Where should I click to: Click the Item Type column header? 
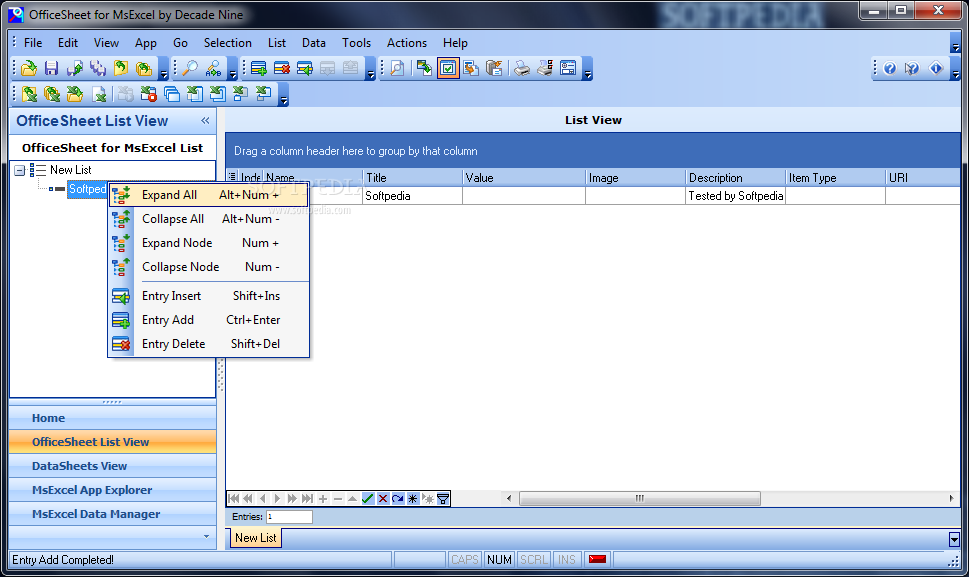point(836,178)
